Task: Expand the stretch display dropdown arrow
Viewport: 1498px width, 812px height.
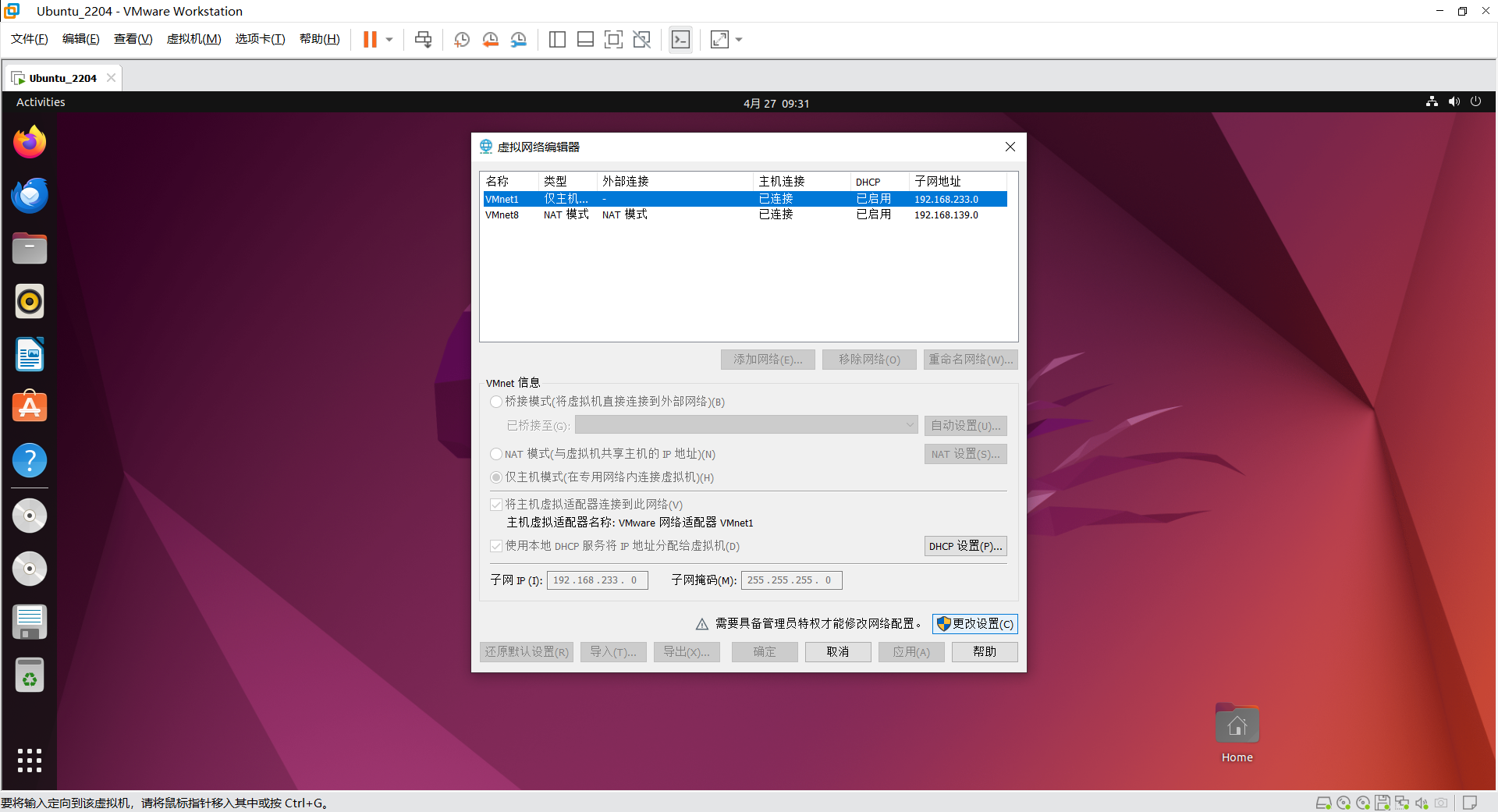Action: [x=739, y=40]
